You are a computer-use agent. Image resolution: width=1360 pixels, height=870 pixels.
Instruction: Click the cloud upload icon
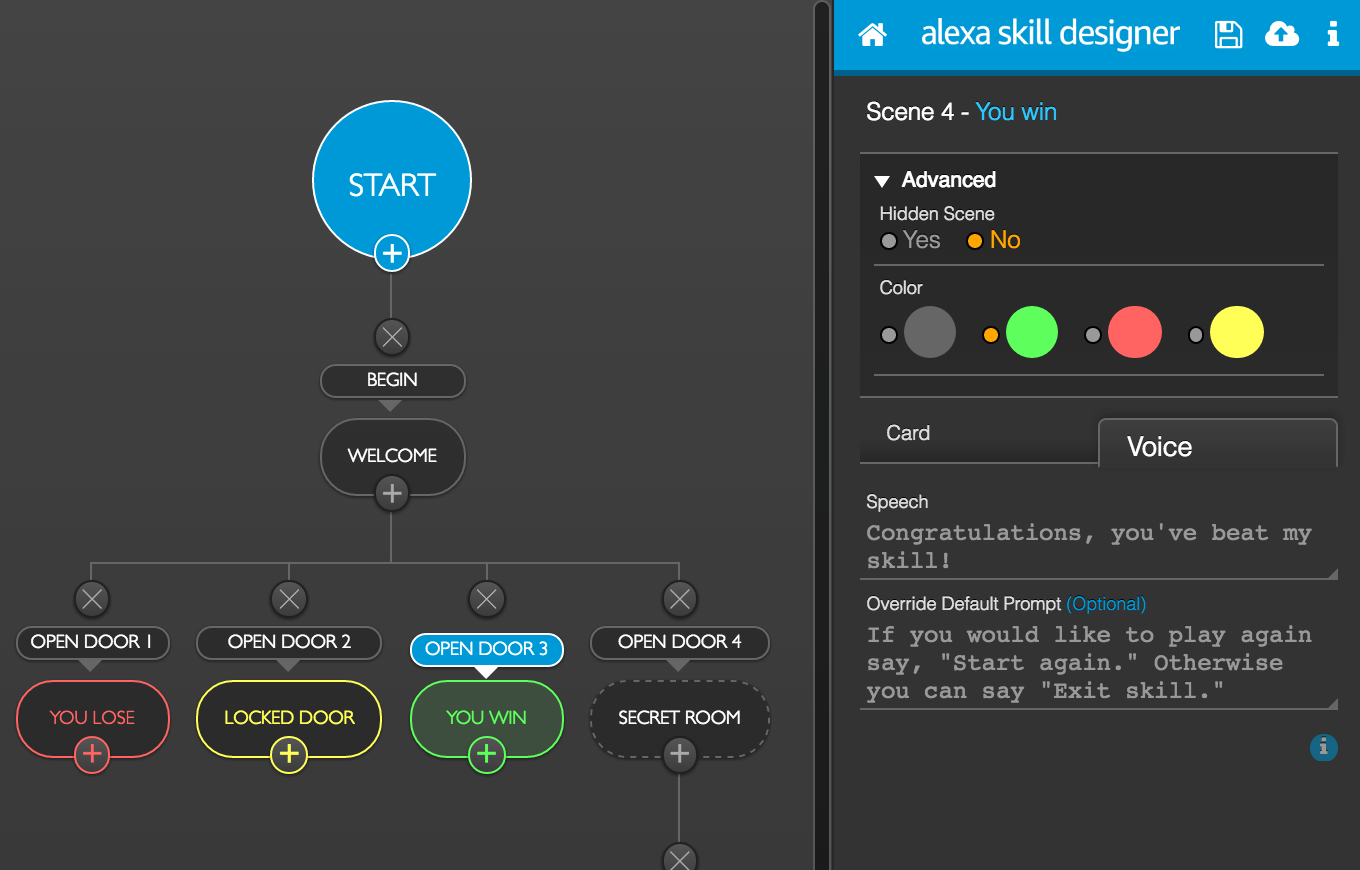click(x=1281, y=35)
